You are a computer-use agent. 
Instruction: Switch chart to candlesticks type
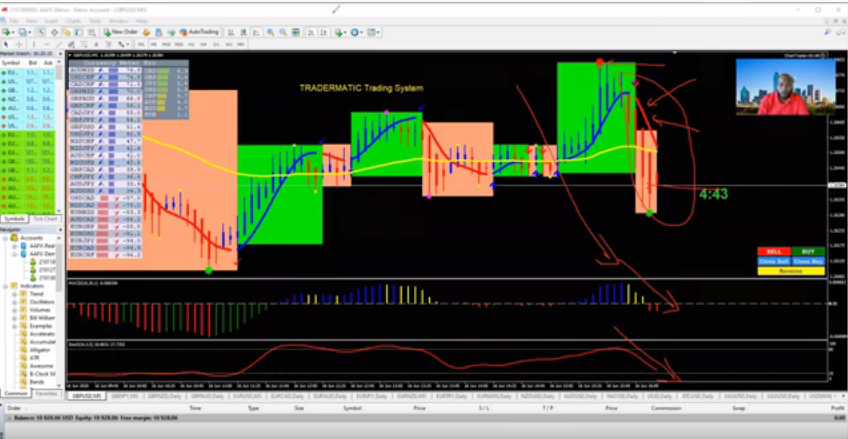[x=244, y=32]
